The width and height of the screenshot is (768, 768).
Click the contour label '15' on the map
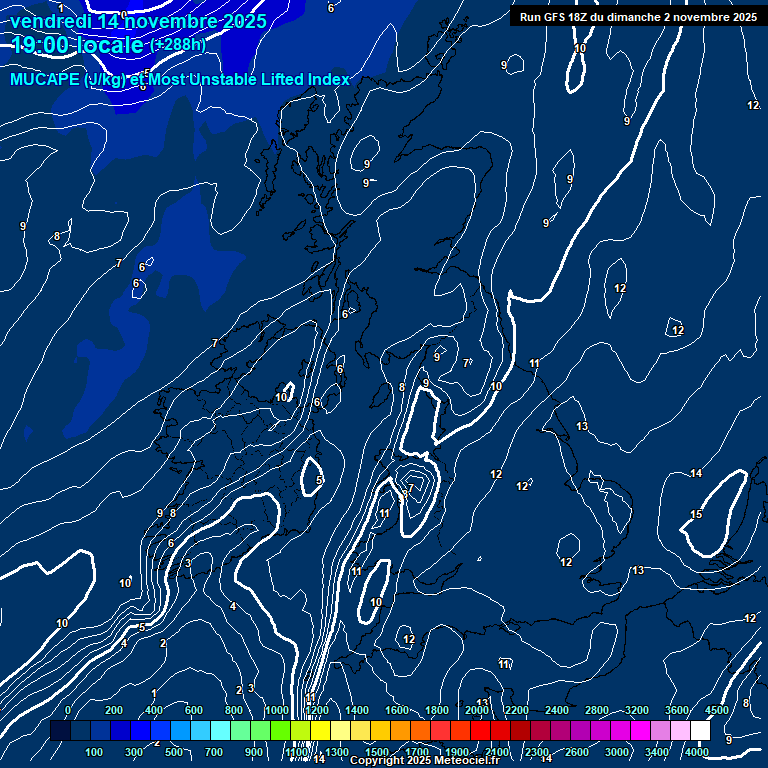696,514
